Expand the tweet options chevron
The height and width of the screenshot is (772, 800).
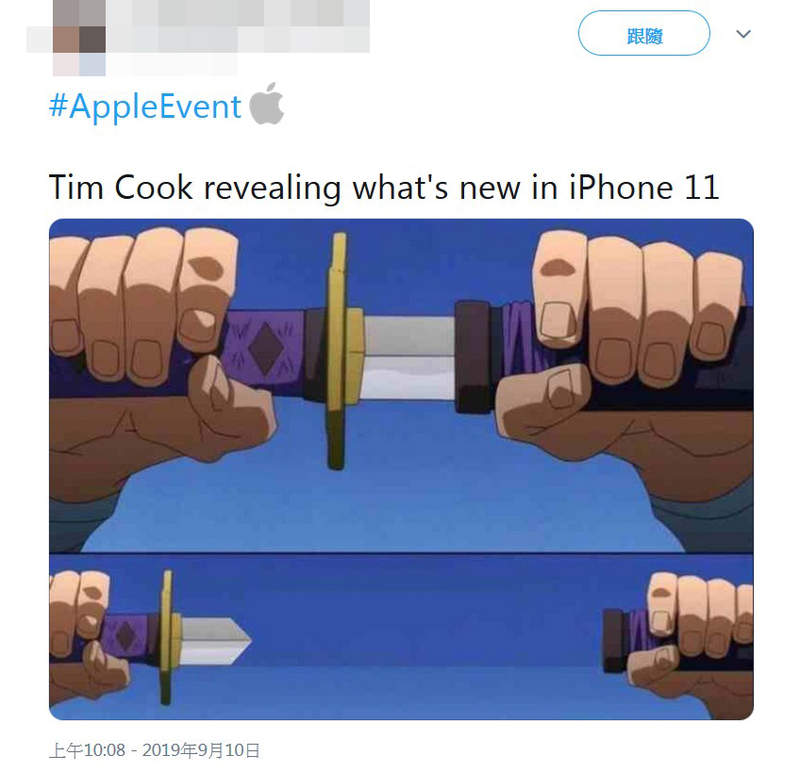pyautogui.click(x=743, y=34)
